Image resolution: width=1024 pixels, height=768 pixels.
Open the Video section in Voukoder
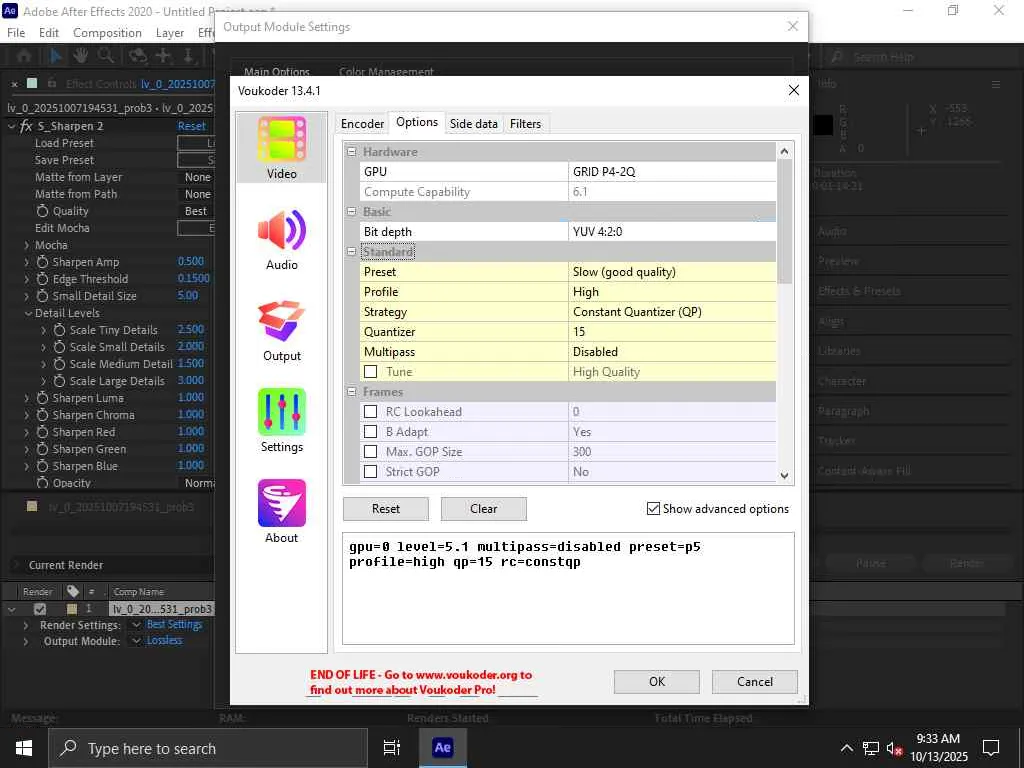pyautogui.click(x=281, y=148)
